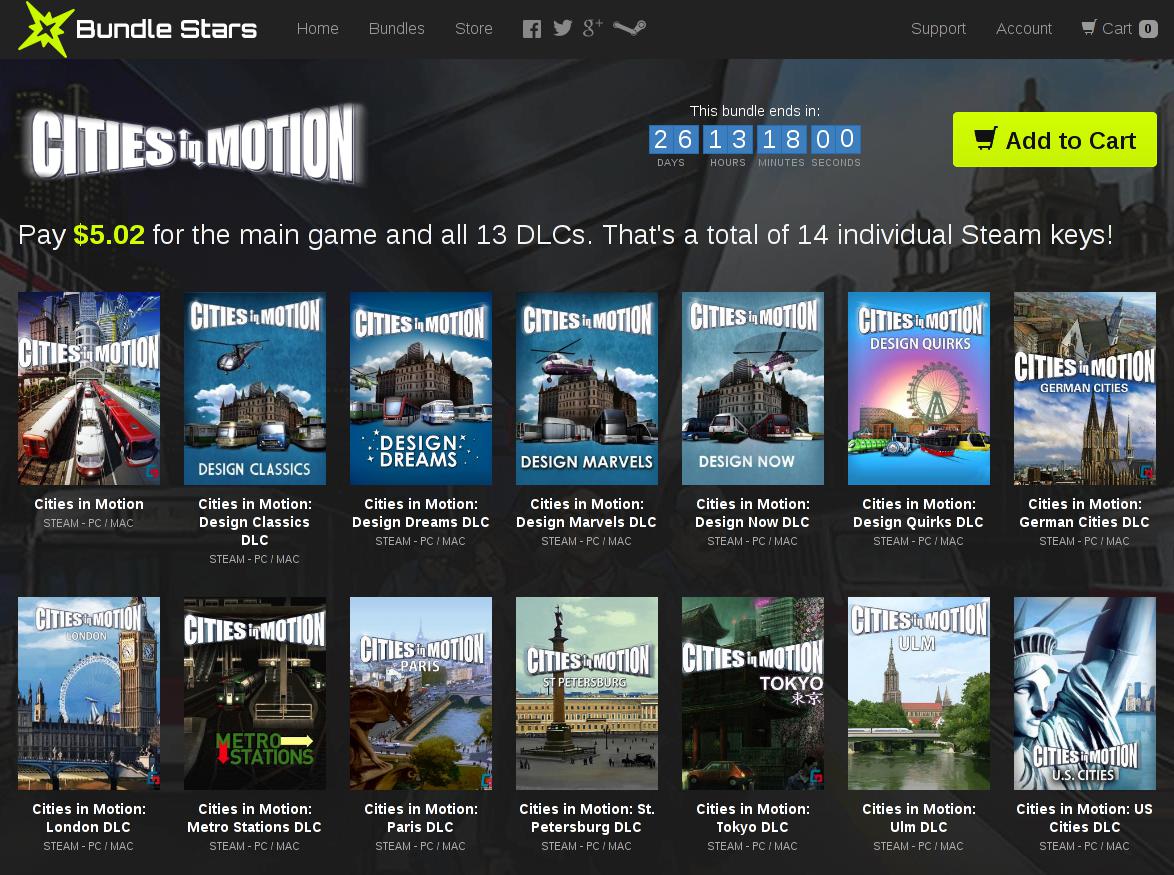Image resolution: width=1174 pixels, height=875 pixels.
Task: Click 'Cities in Motion: Design Quirks DLC' title
Action: [x=919, y=513]
